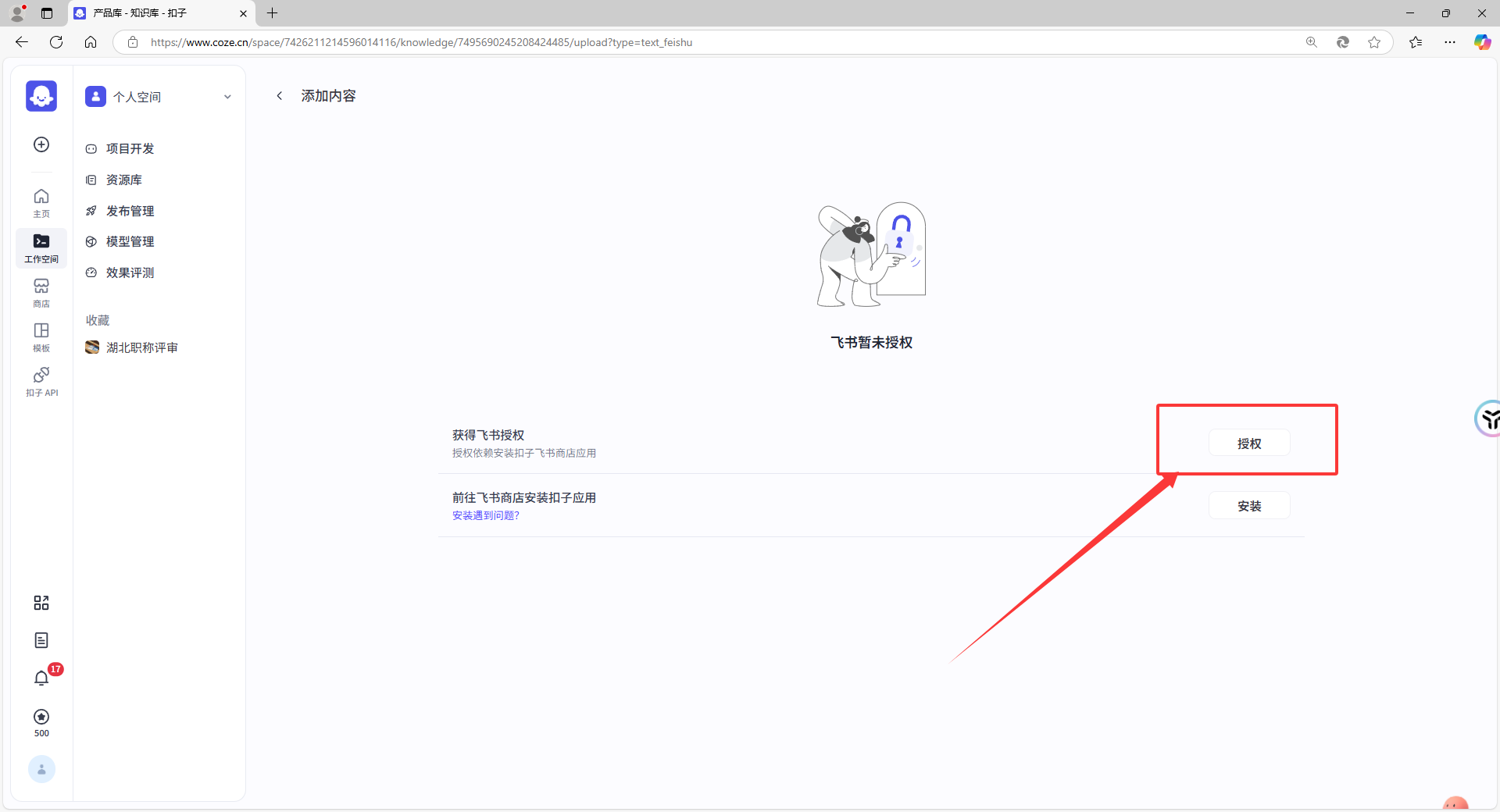Viewport: 1500px width, 812px height.
Task: Click the plus create icon in sidebar
Action: [41, 144]
